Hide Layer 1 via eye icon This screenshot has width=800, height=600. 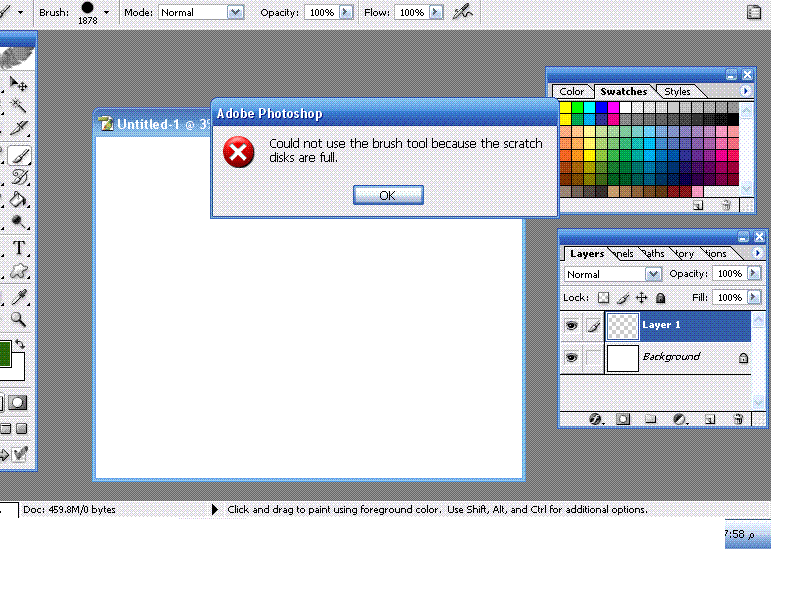coord(571,326)
